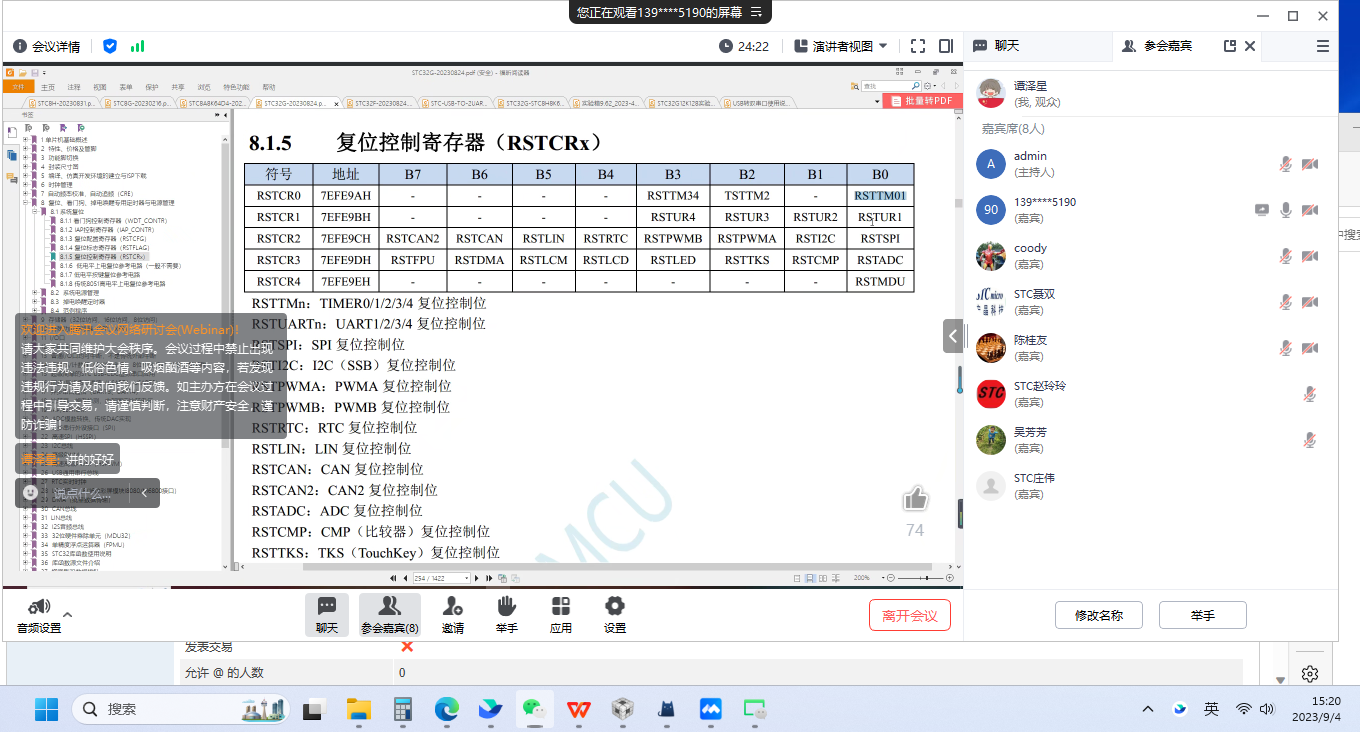Open the 文件 menu in the PDF reader
The width and height of the screenshot is (1360, 732).
tap(17, 87)
